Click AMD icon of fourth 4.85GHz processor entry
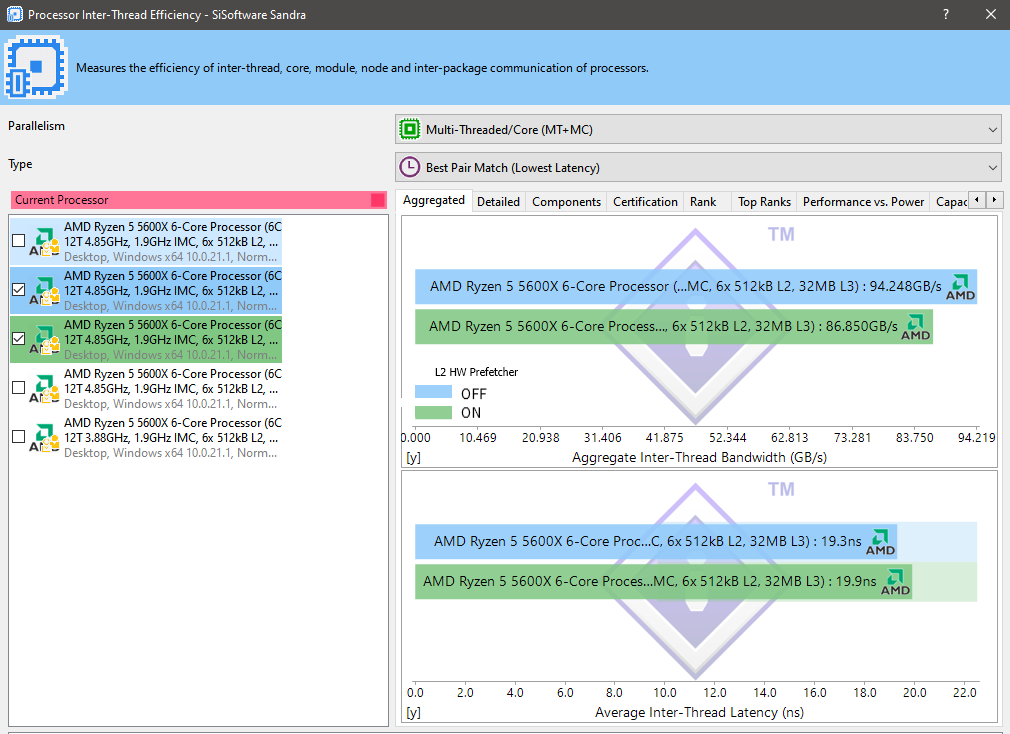Viewport: 1010px width, 734px height. (x=44, y=388)
